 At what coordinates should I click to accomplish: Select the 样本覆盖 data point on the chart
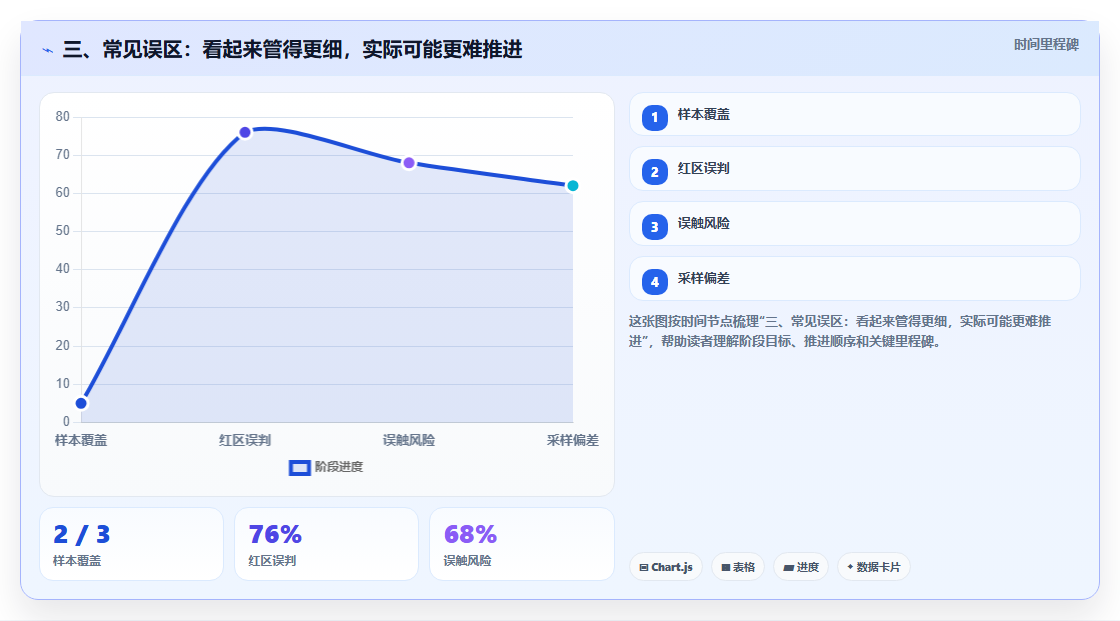pyautogui.click(x=81, y=403)
